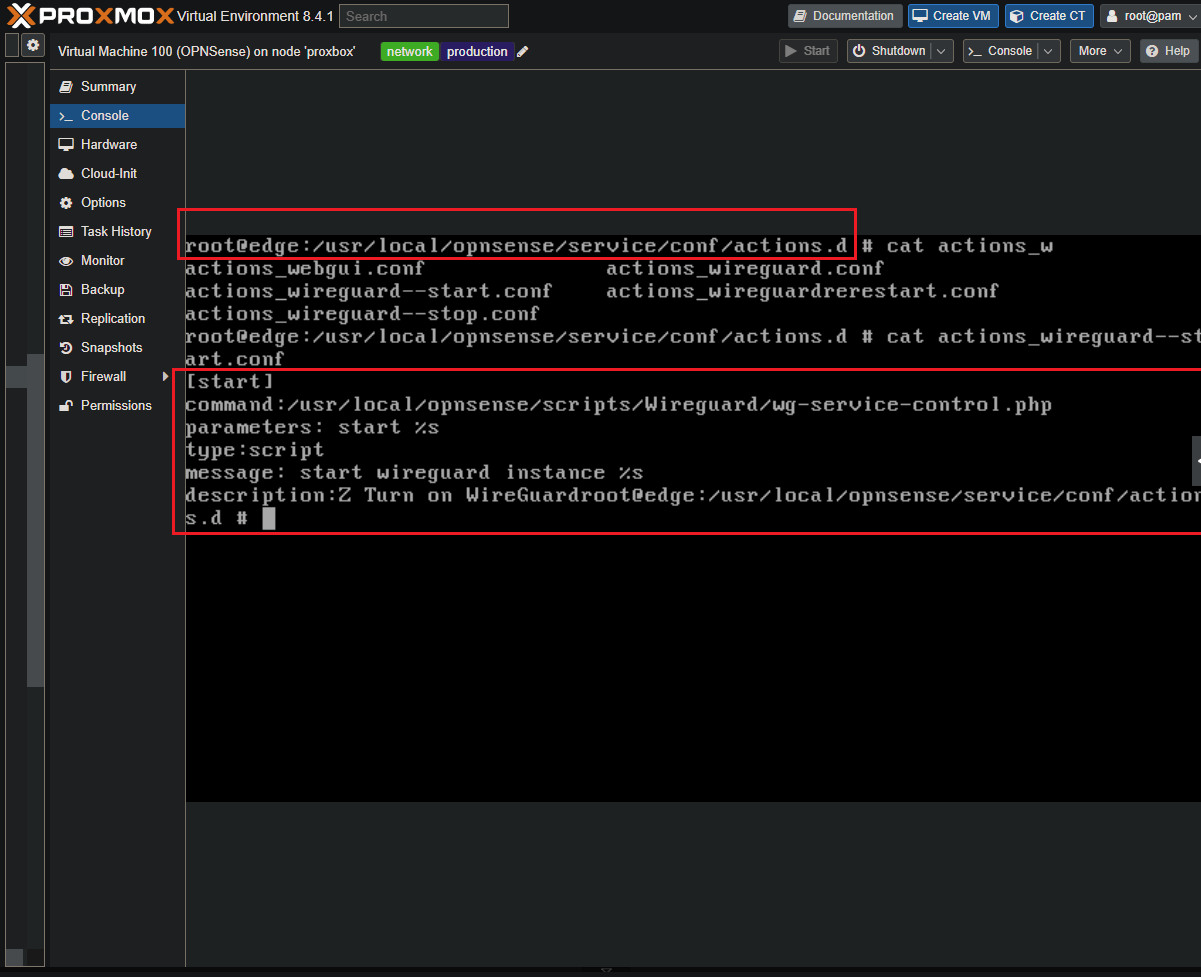1201x977 pixels.
Task: Click the Create CT button
Action: point(1049,16)
